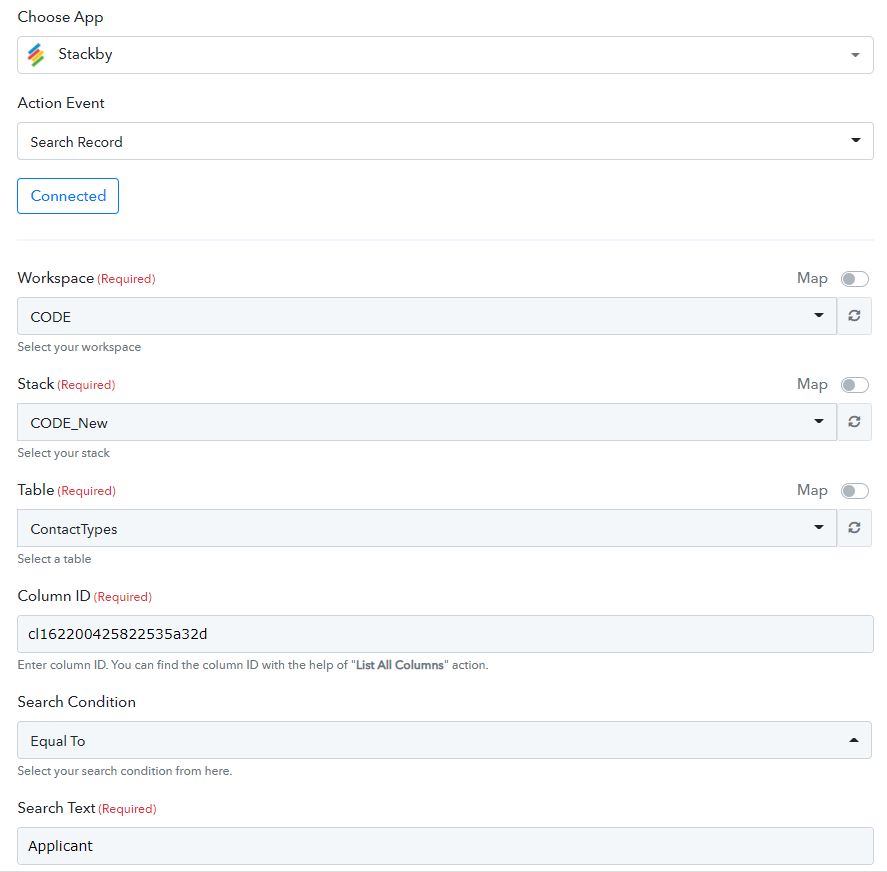
Task: Toggle the Map switch for Stack
Action: coord(854,385)
